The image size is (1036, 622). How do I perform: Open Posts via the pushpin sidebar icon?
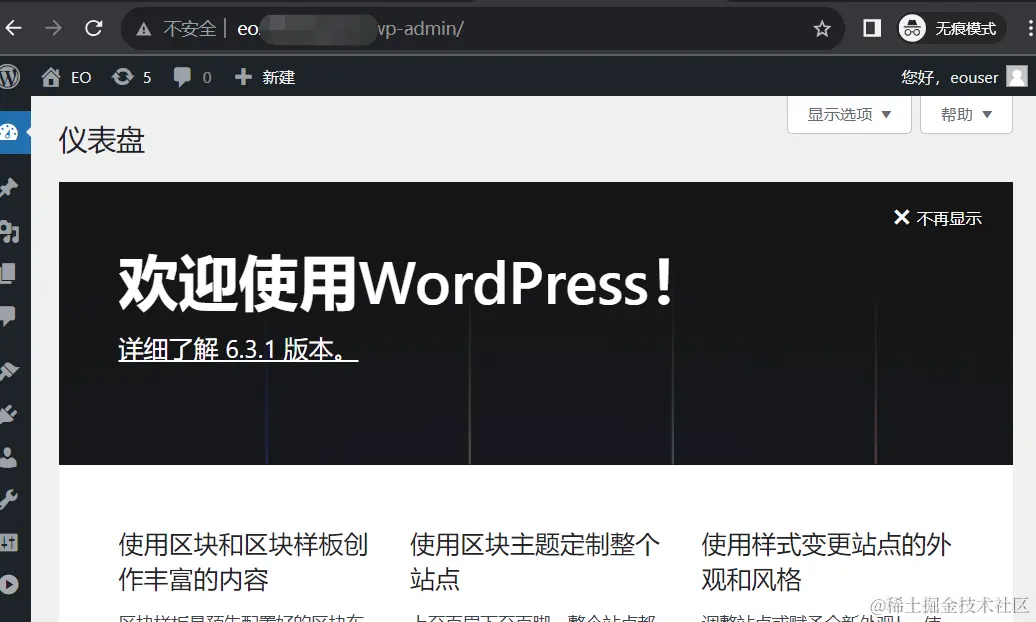click(x=9, y=188)
